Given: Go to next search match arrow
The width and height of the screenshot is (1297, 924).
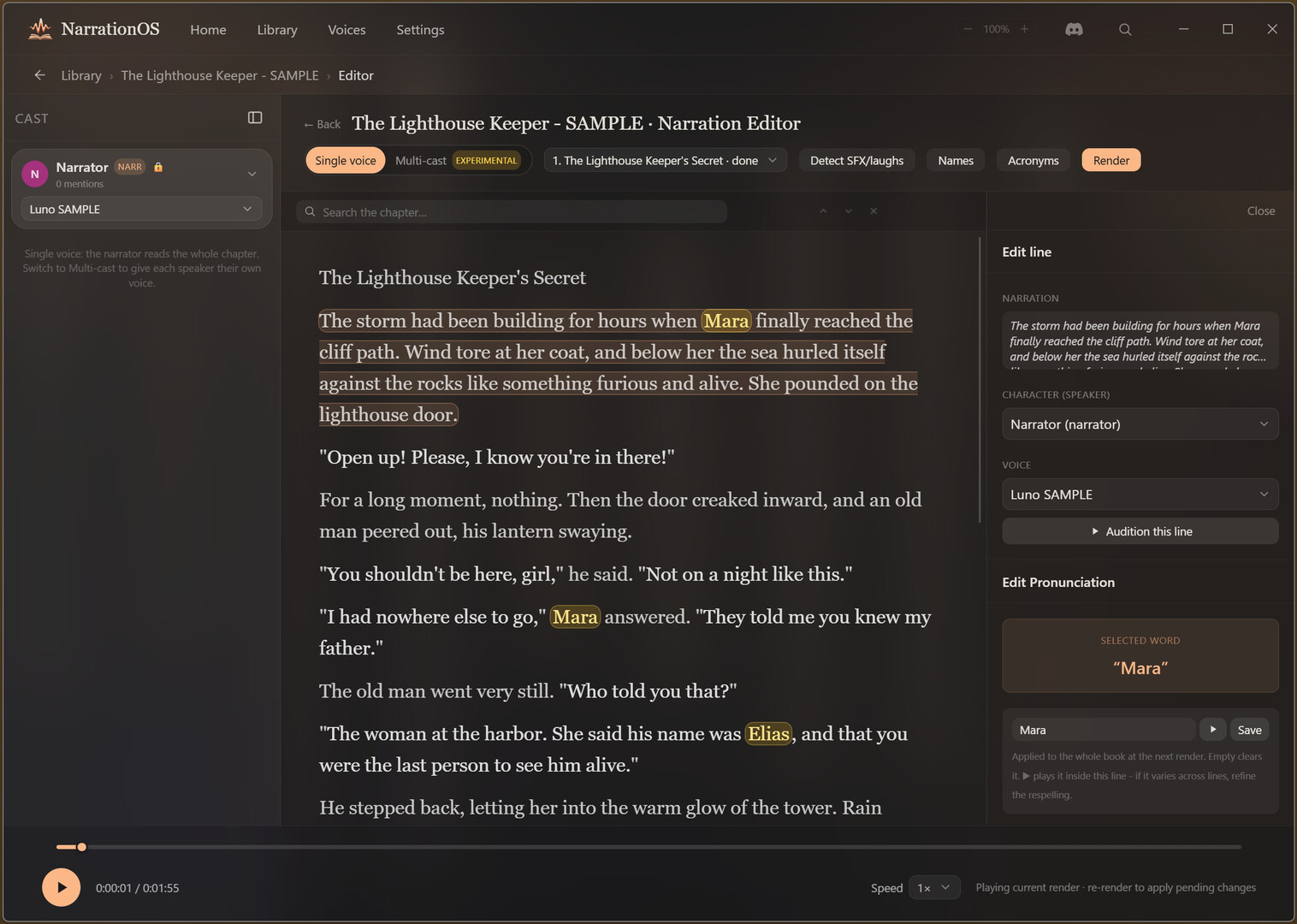Looking at the screenshot, I should [x=848, y=211].
